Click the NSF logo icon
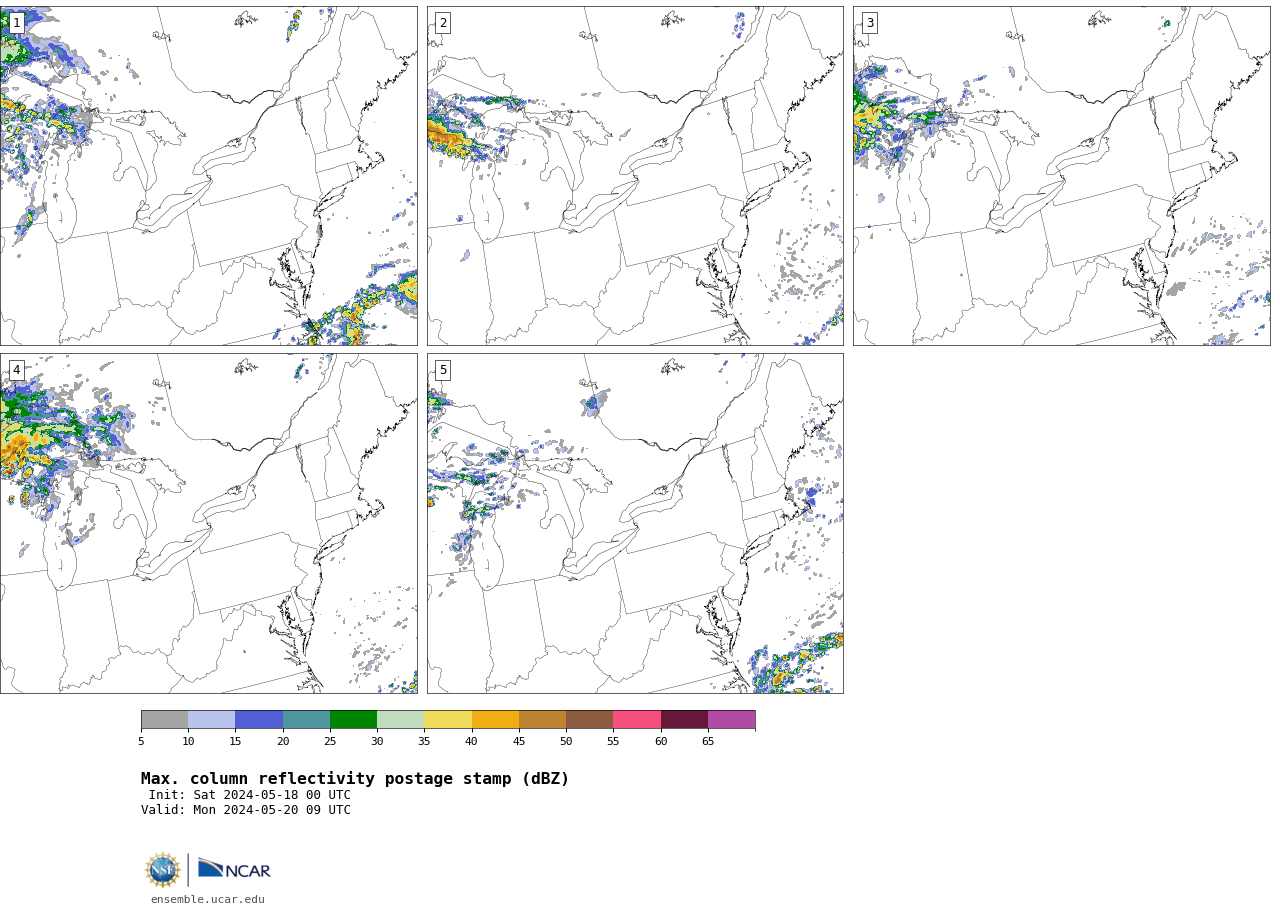Viewport: 1280px width, 910px height. pos(163,870)
